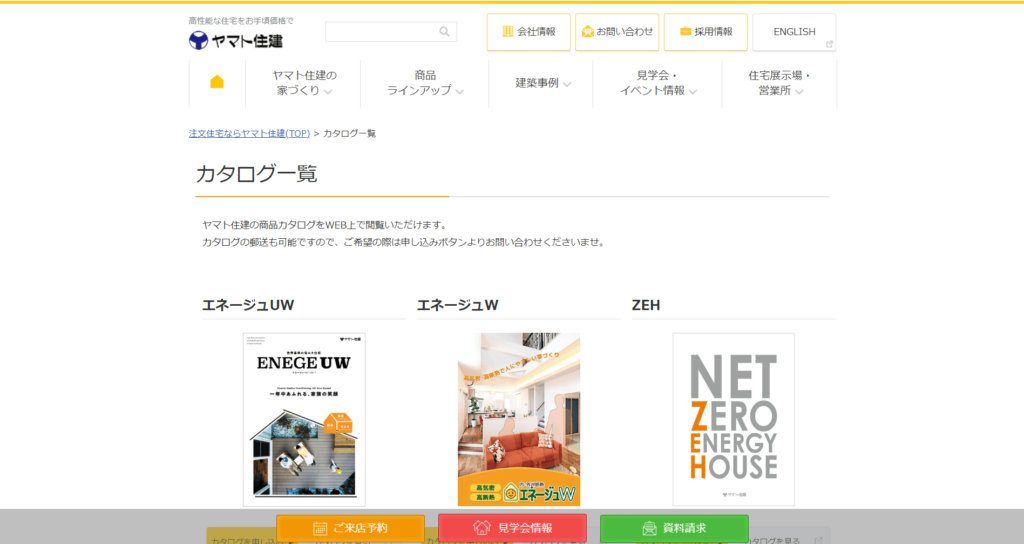The width and height of the screenshot is (1024, 544).
Task: Click the mail icon on お問い合わせ
Action: (x=588, y=31)
